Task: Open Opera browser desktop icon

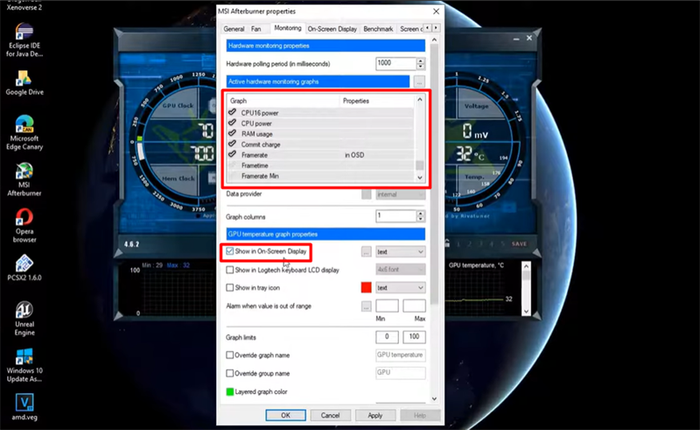Action: click(x=24, y=226)
